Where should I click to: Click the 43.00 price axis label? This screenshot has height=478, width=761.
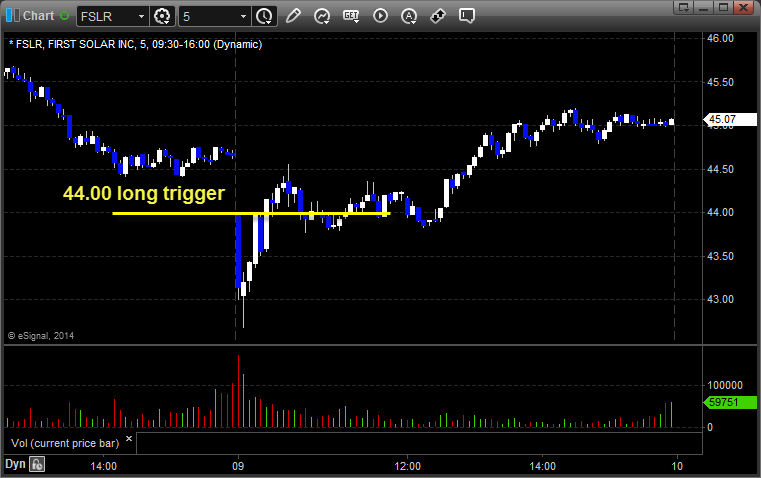[720, 299]
